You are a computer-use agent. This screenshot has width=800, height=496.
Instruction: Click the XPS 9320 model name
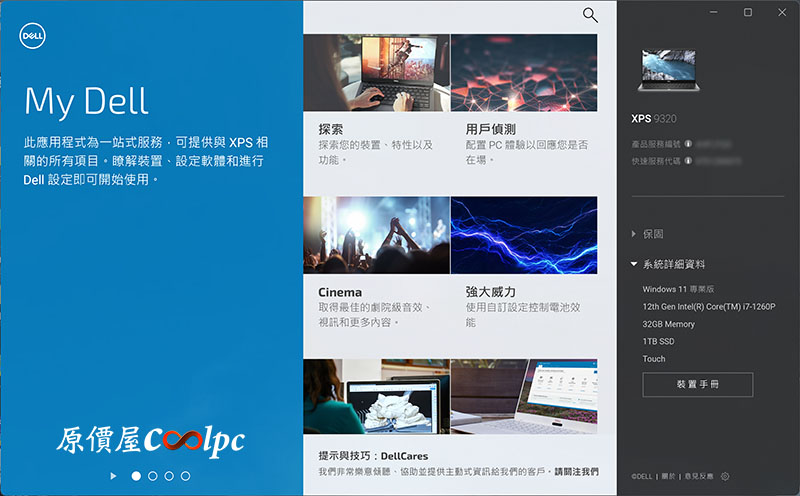(654, 119)
